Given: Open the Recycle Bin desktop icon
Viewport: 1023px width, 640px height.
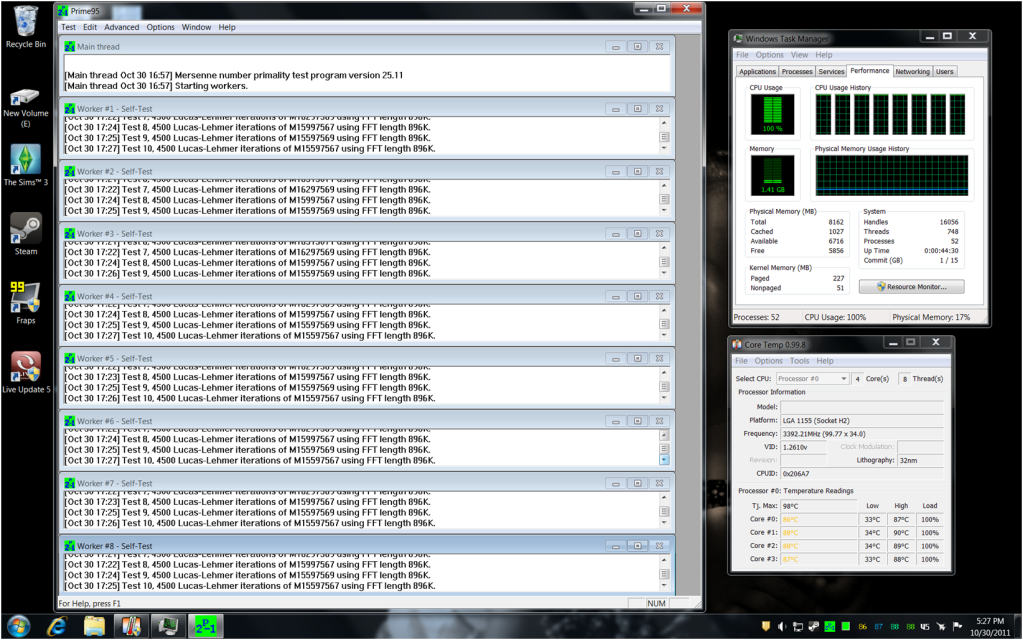Looking at the screenshot, I should tap(25, 27).
